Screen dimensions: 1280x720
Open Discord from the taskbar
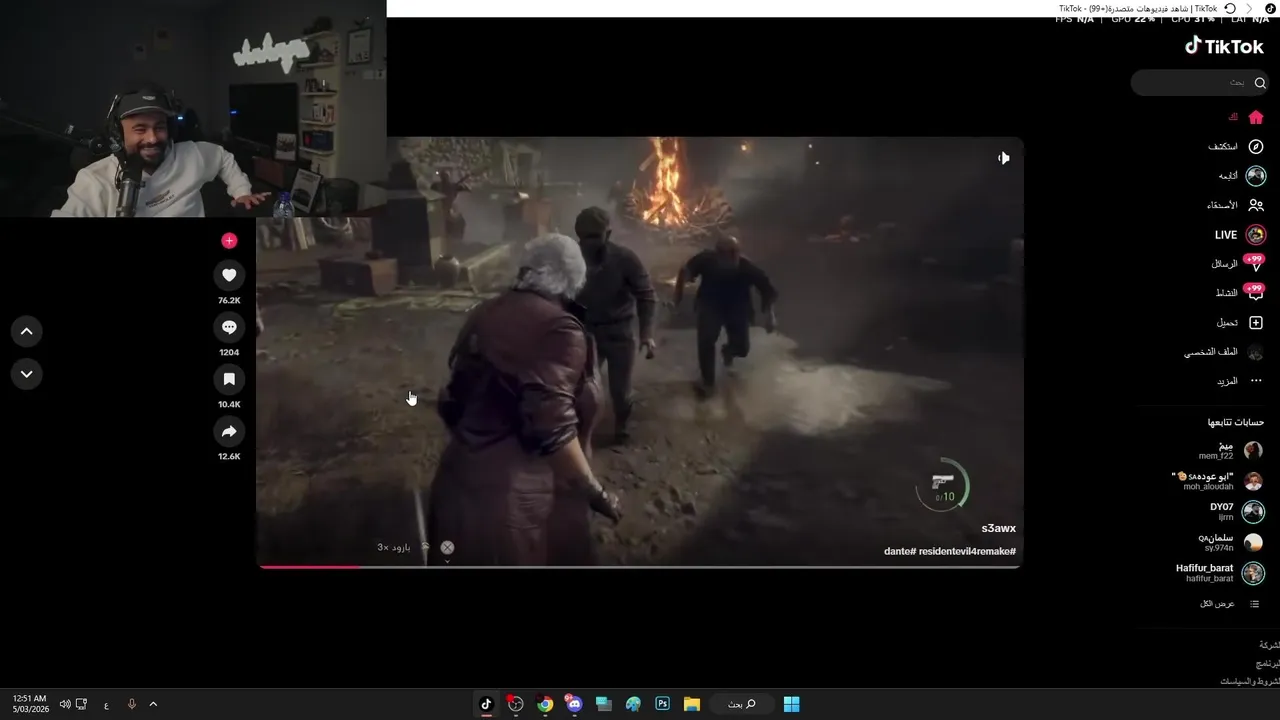[574, 704]
